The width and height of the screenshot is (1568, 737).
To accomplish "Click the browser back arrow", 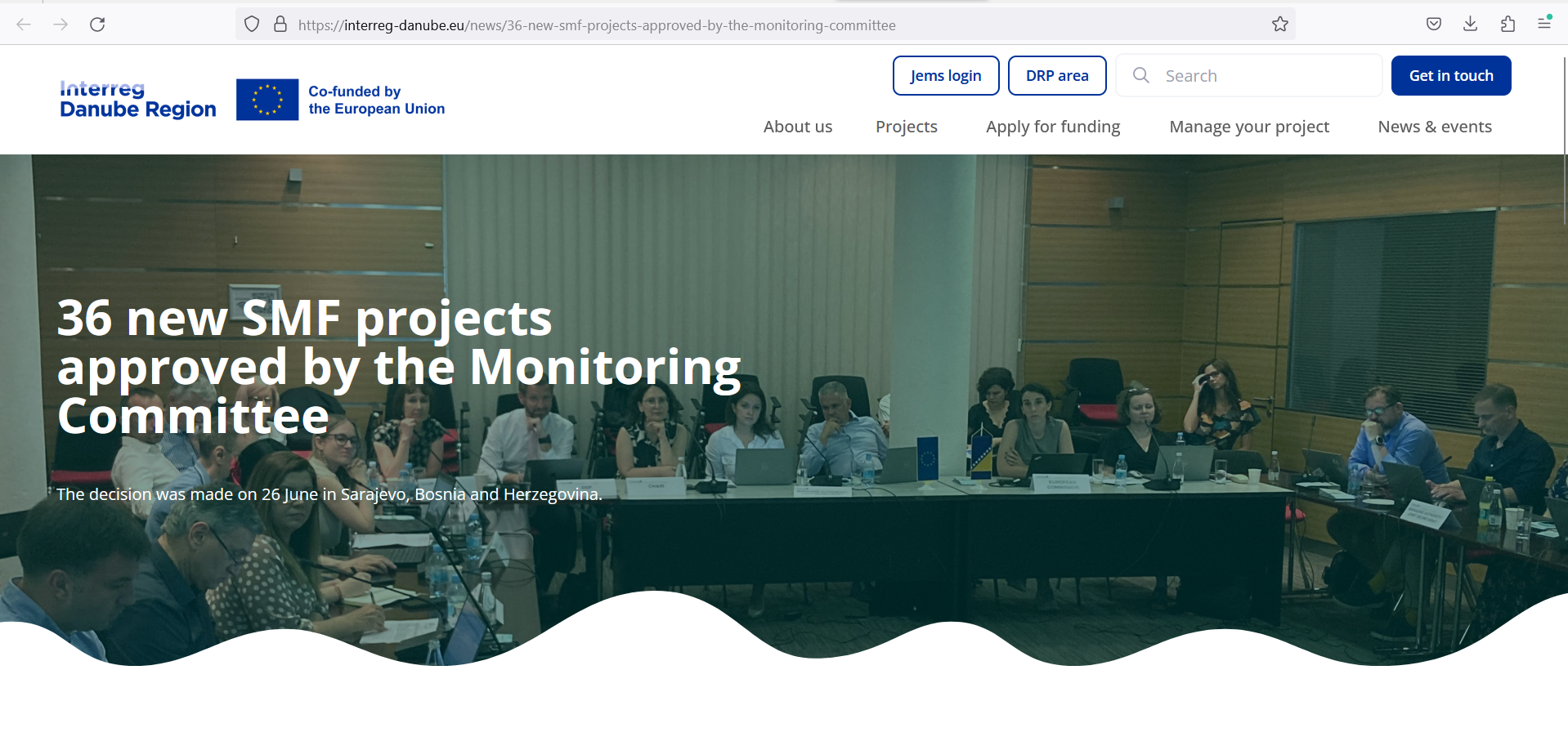I will pyautogui.click(x=24, y=25).
